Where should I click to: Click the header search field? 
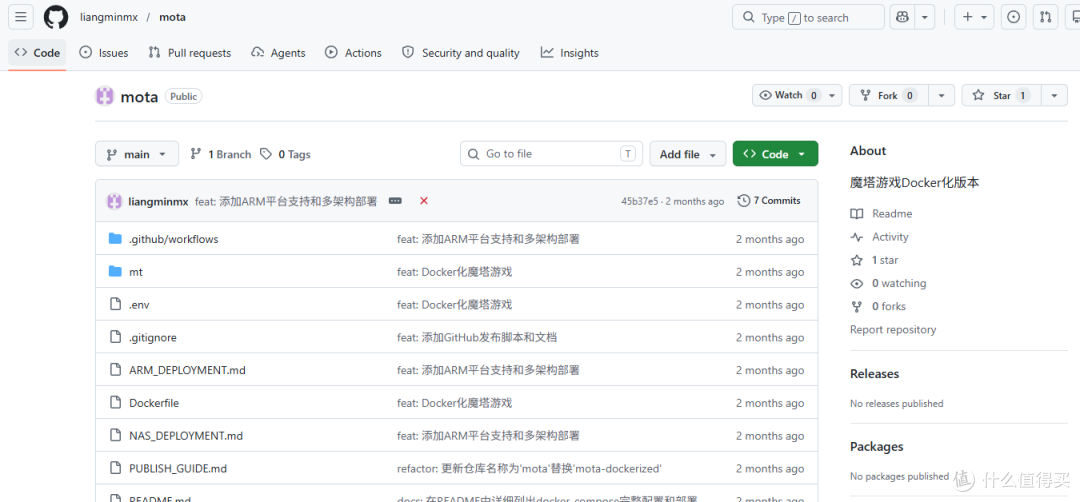808,17
